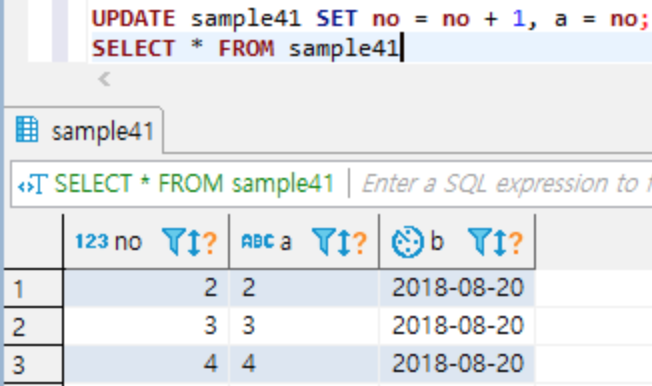The width and height of the screenshot is (652, 386).
Task: Click the 'SELECT * FROM sample41' query label
Action: tap(194, 184)
